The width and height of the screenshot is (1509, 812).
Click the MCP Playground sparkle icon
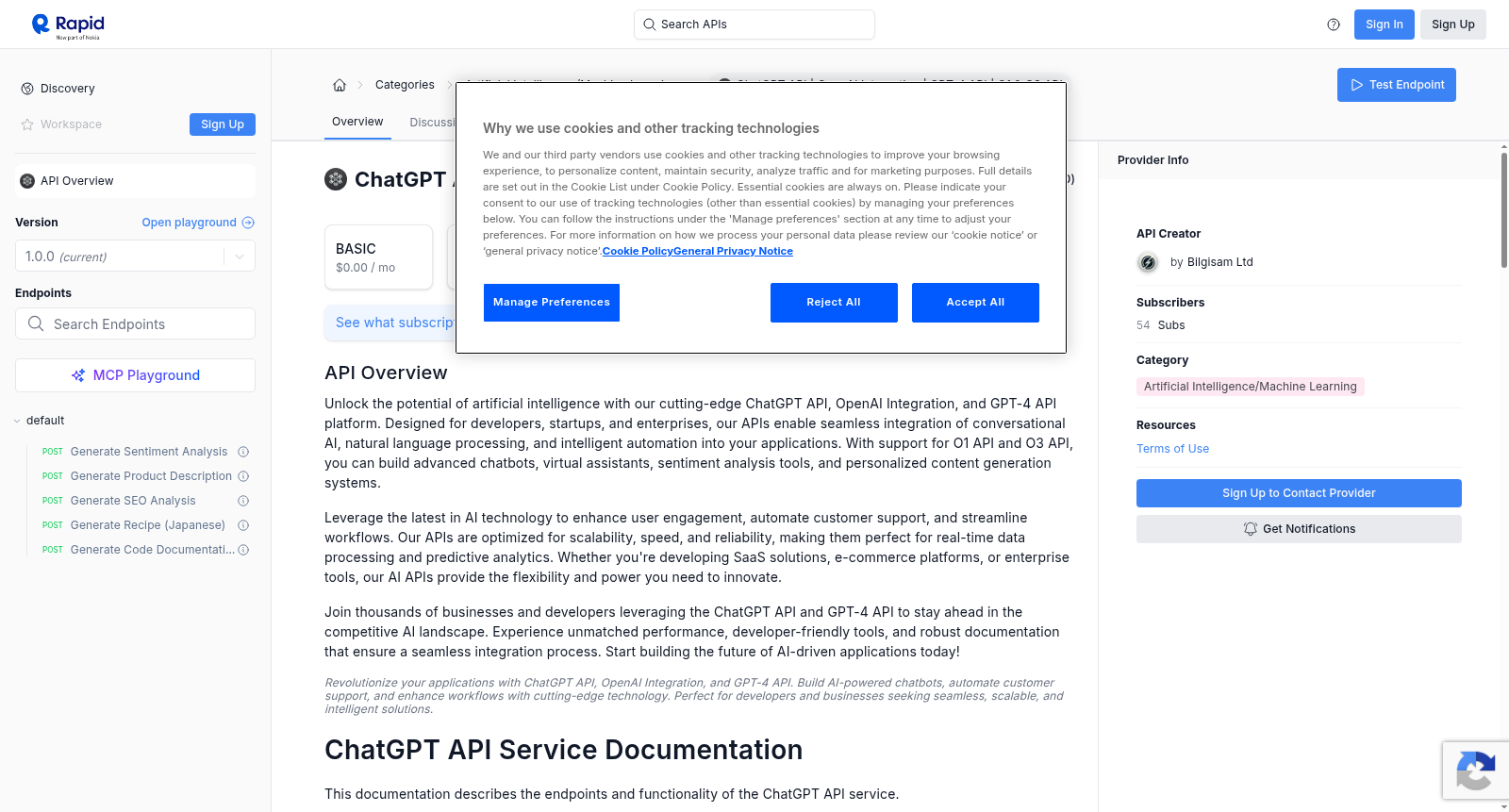point(78,375)
